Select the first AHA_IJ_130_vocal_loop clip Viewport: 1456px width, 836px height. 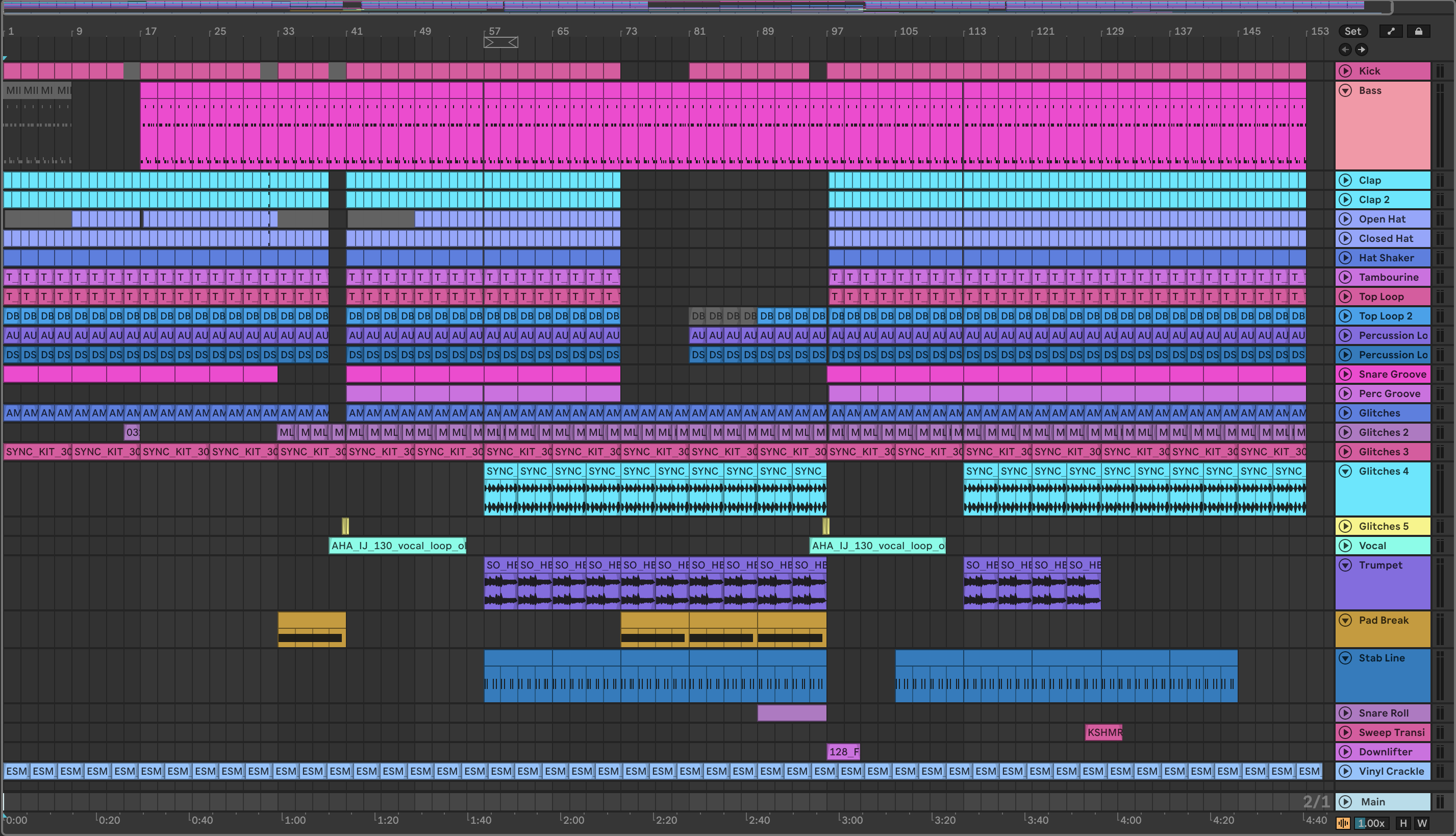pos(398,546)
